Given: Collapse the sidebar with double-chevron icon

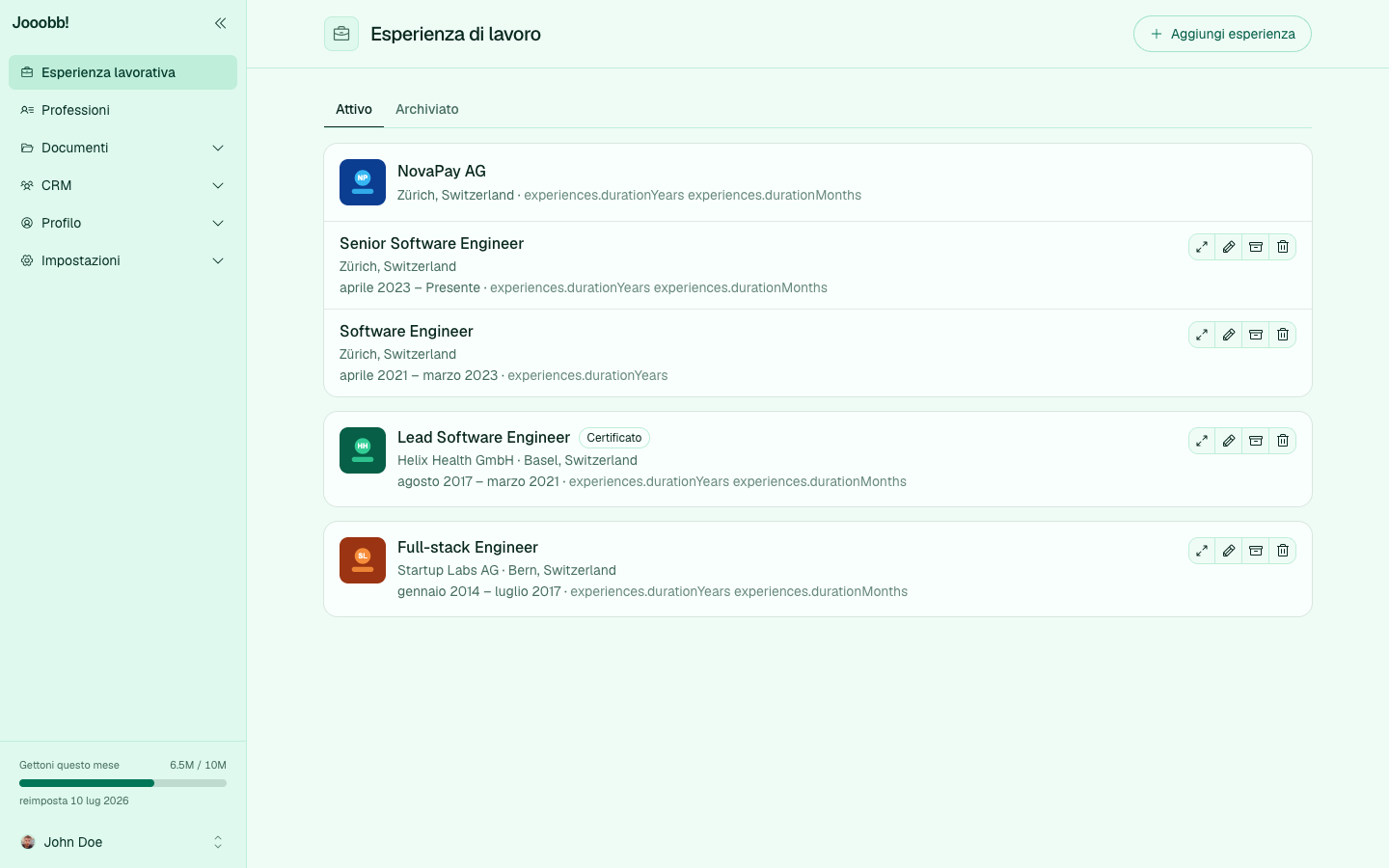Looking at the screenshot, I should pyautogui.click(x=220, y=23).
